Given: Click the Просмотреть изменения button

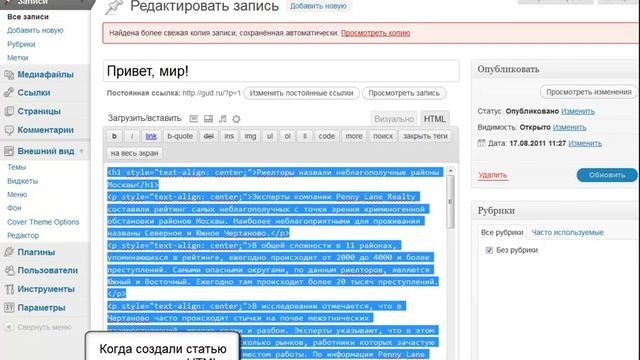Looking at the screenshot, I should tap(589, 92).
